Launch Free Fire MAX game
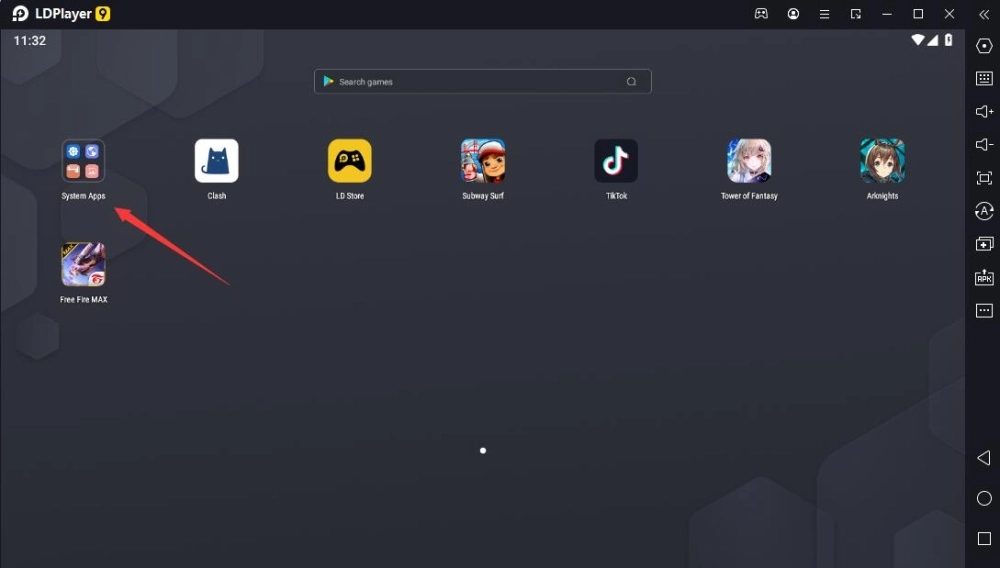Image resolution: width=1000 pixels, height=568 pixels. coord(83,264)
